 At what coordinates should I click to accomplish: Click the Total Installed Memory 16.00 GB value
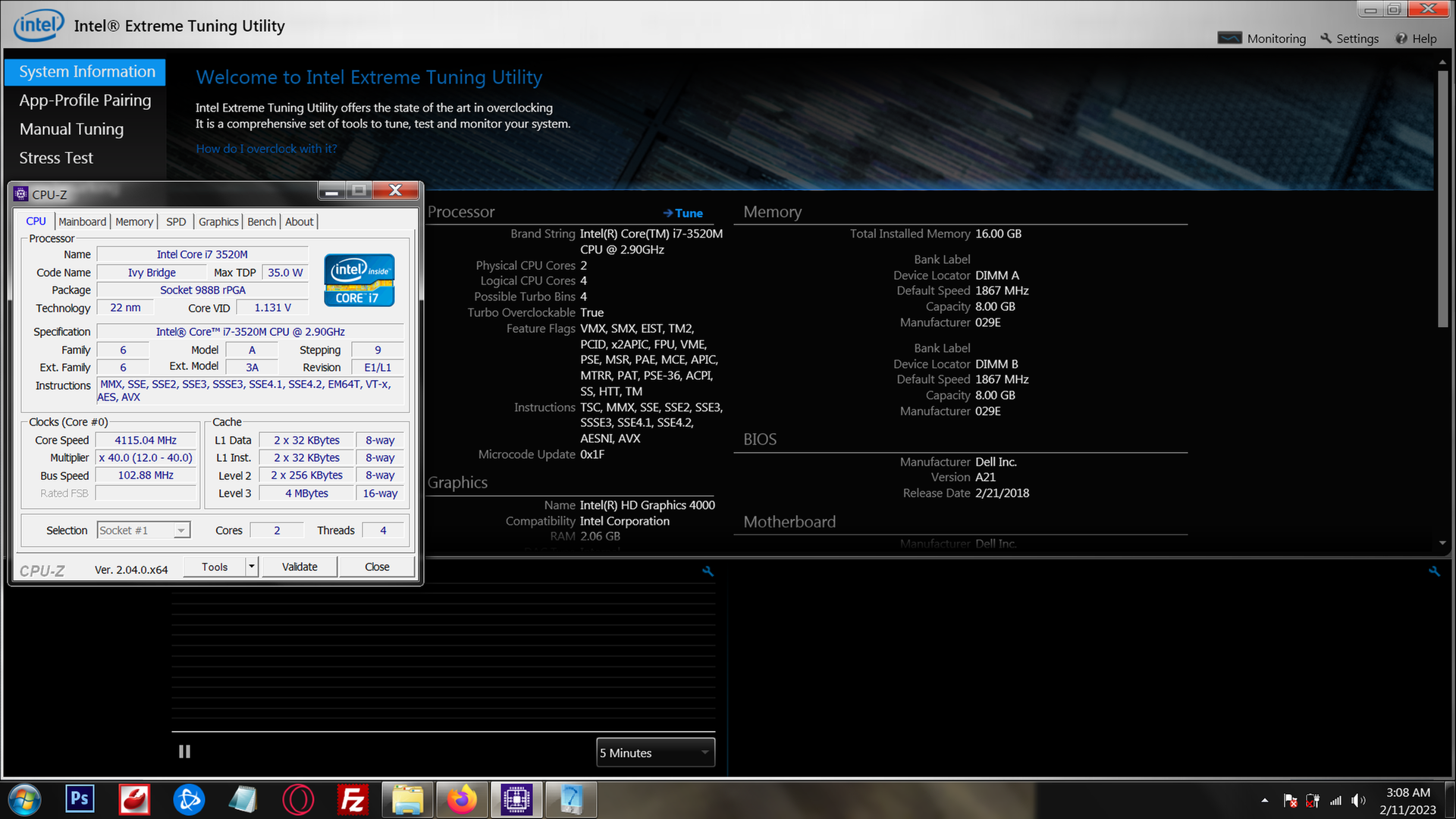click(x=998, y=234)
